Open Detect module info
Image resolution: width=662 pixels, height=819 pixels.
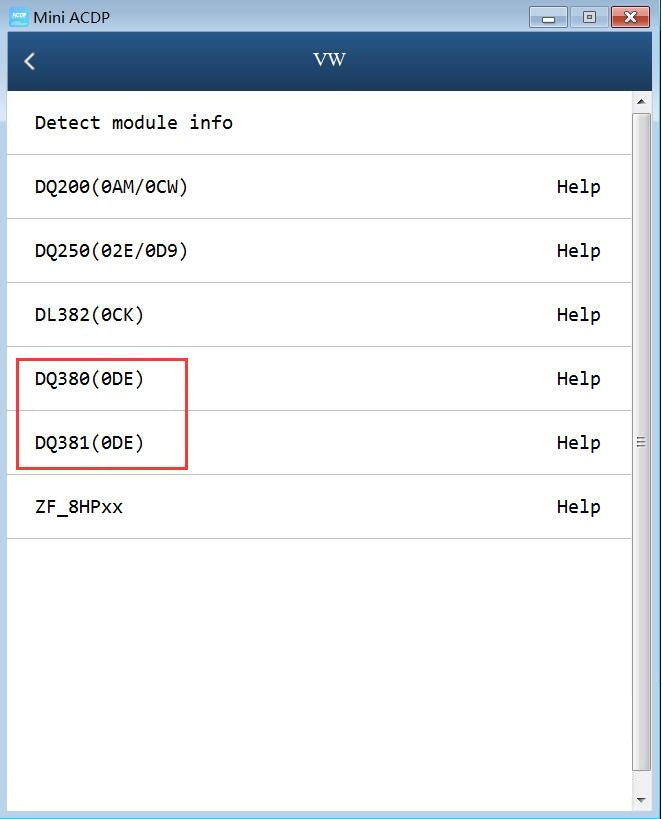[x=133, y=123]
